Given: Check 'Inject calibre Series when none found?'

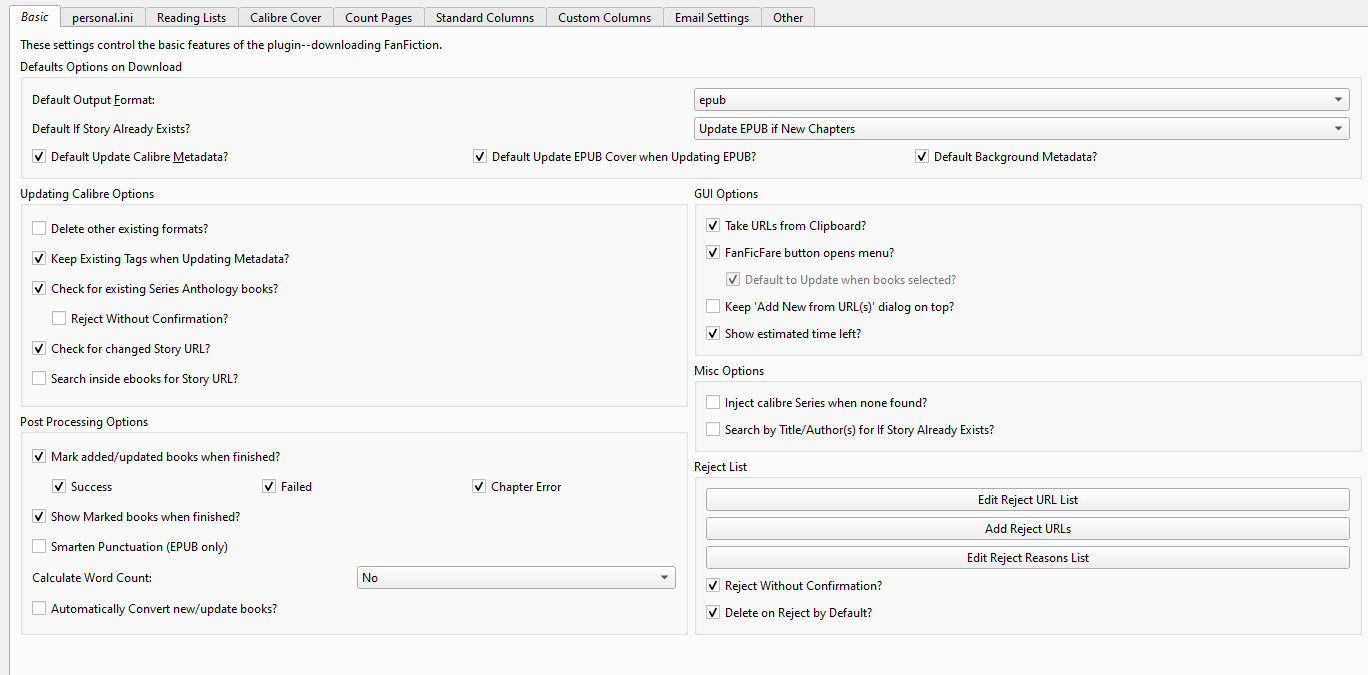Looking at the screenshot, I should (x=713, y=403).
